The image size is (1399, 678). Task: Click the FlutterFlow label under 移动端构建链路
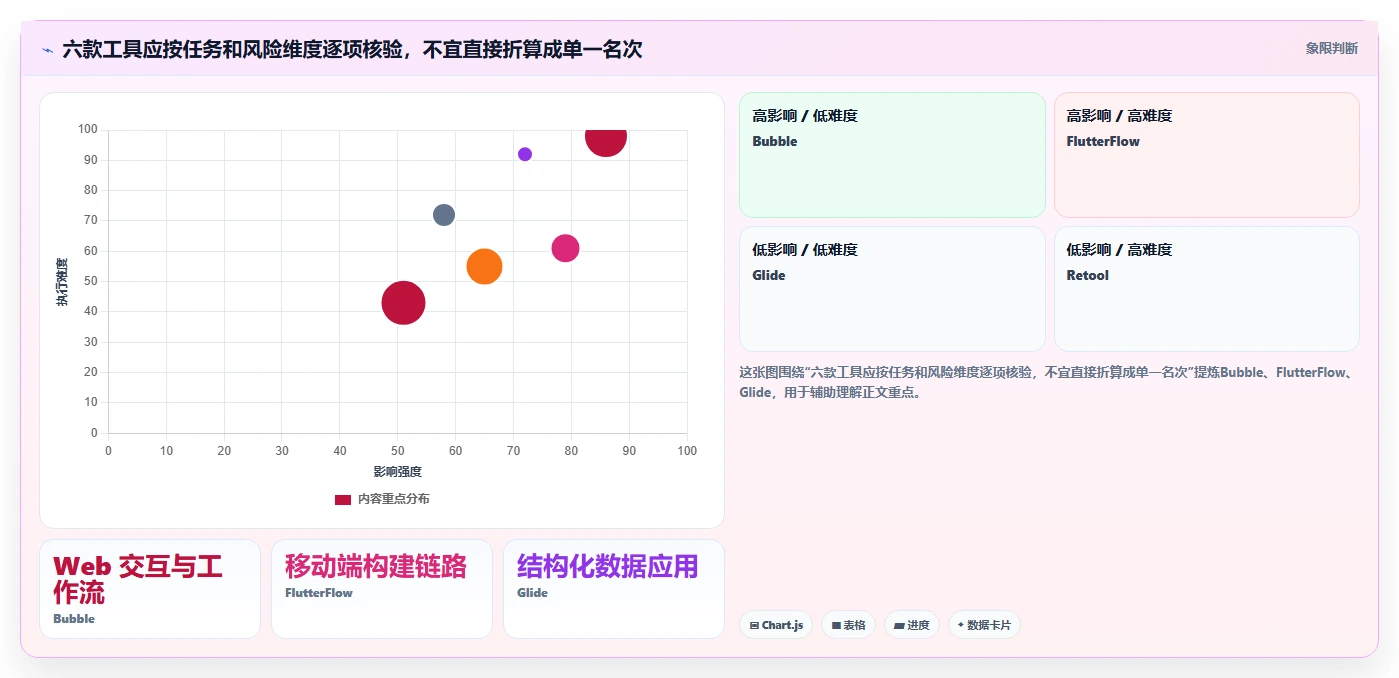pyautogui.click(x=319, y=593)
